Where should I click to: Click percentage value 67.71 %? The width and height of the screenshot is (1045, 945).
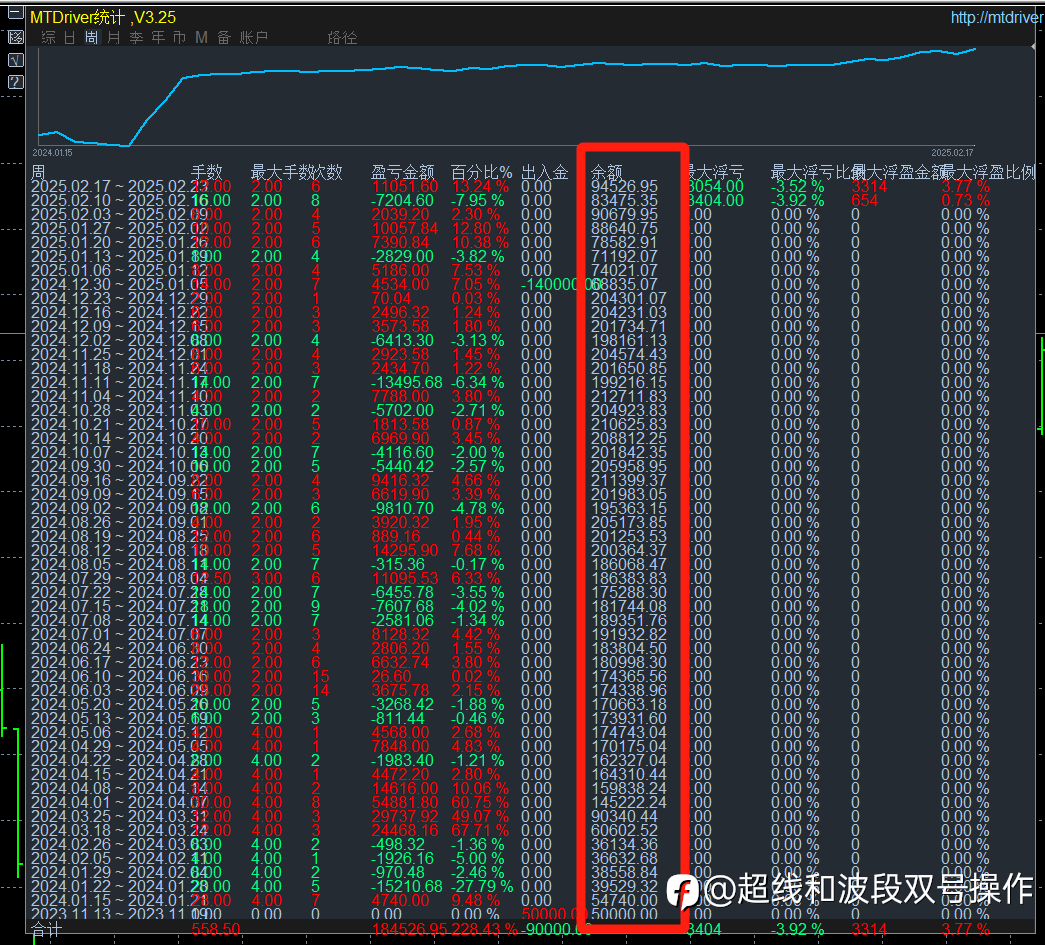coord(480,830)
